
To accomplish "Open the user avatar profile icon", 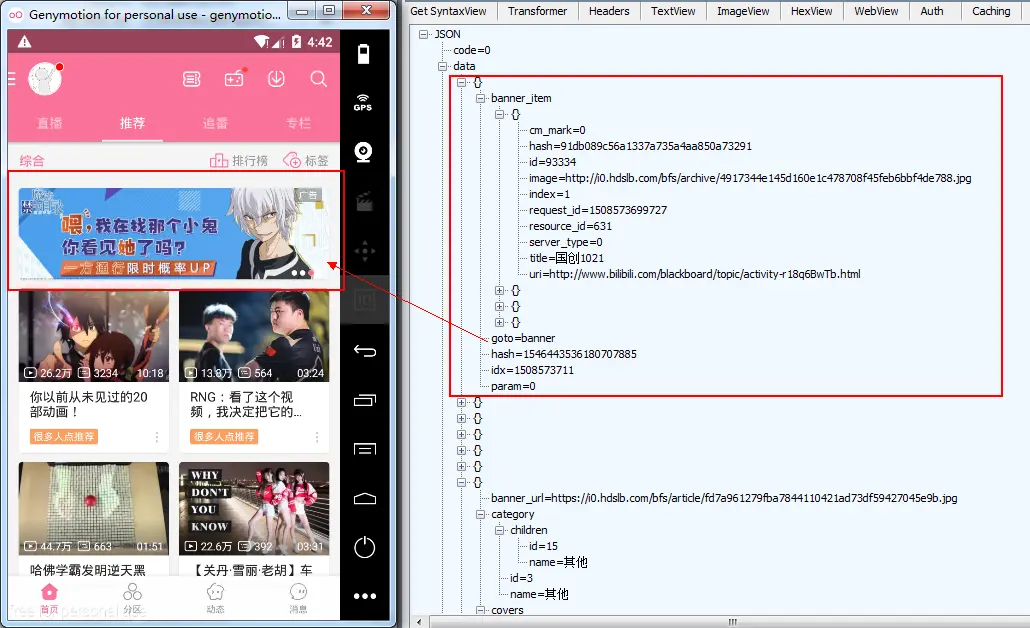I will click(45, 79).
